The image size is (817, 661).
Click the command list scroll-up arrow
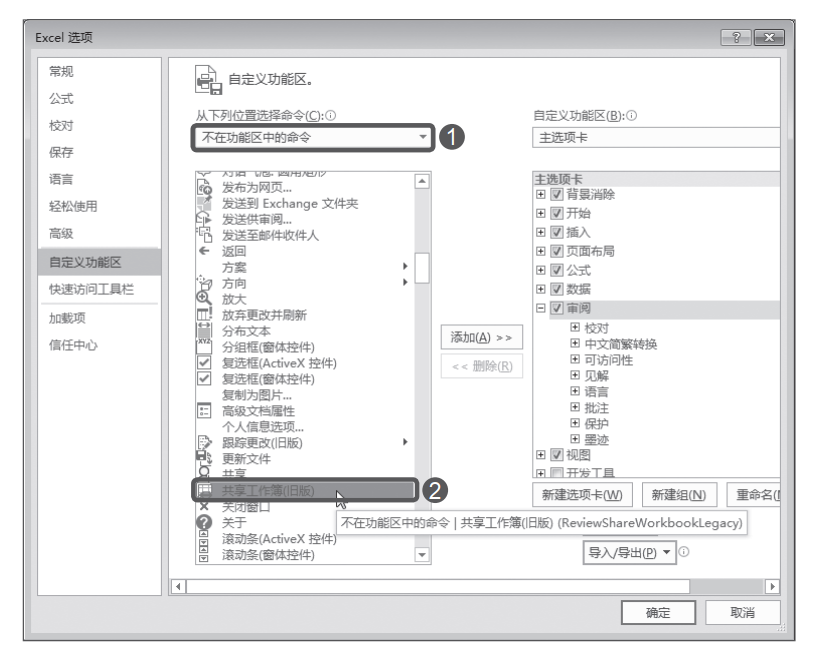[x=422, y=181]
